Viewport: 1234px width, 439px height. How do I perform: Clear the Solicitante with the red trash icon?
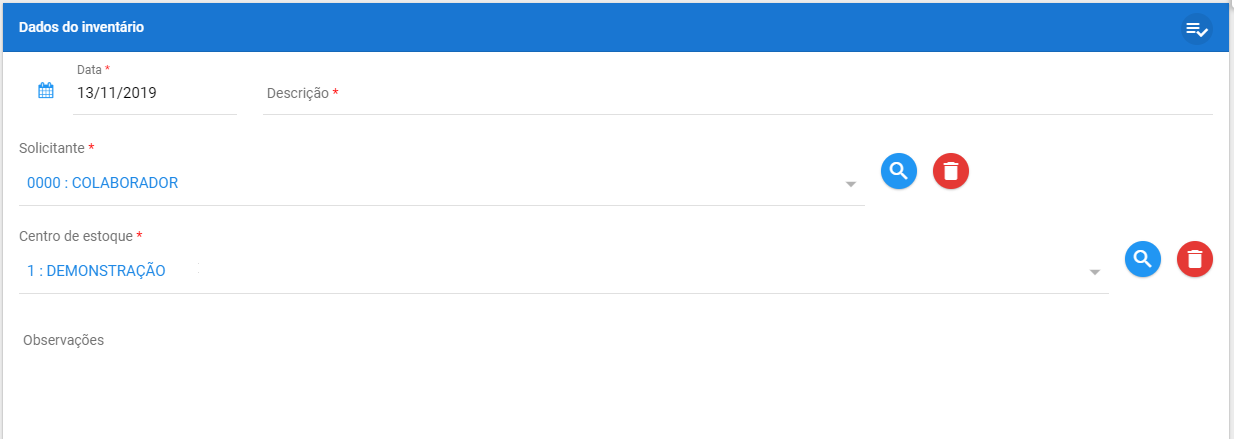pos(951,171)
